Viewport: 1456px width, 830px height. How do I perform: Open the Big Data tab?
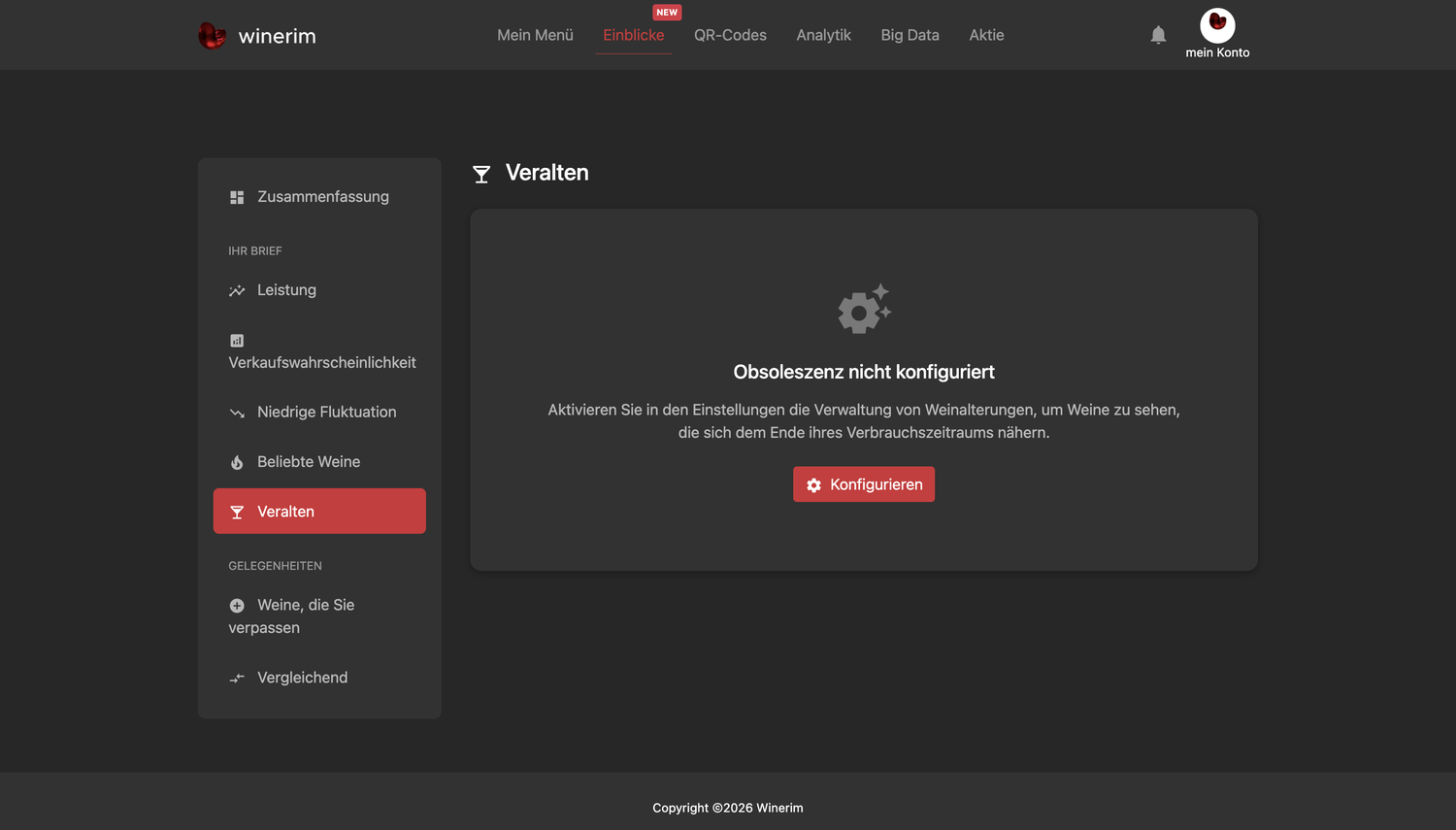(910, 35)
